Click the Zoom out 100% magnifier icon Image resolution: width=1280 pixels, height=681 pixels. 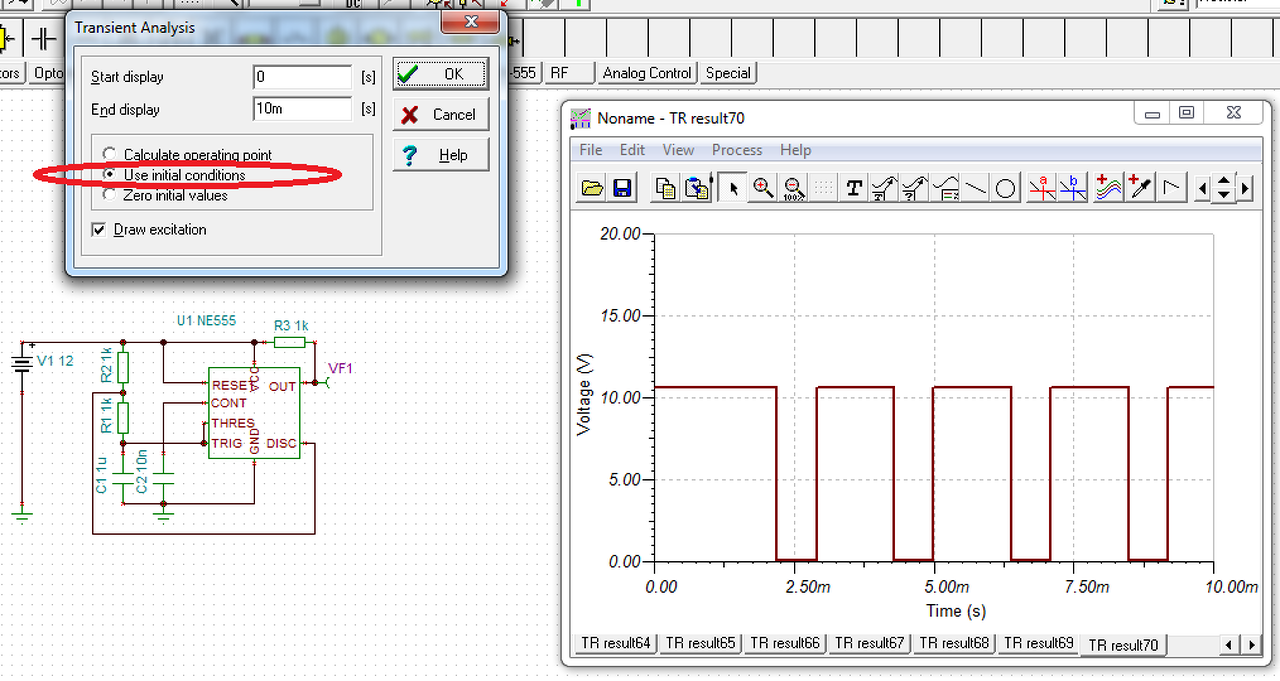[x=793, y=188]
